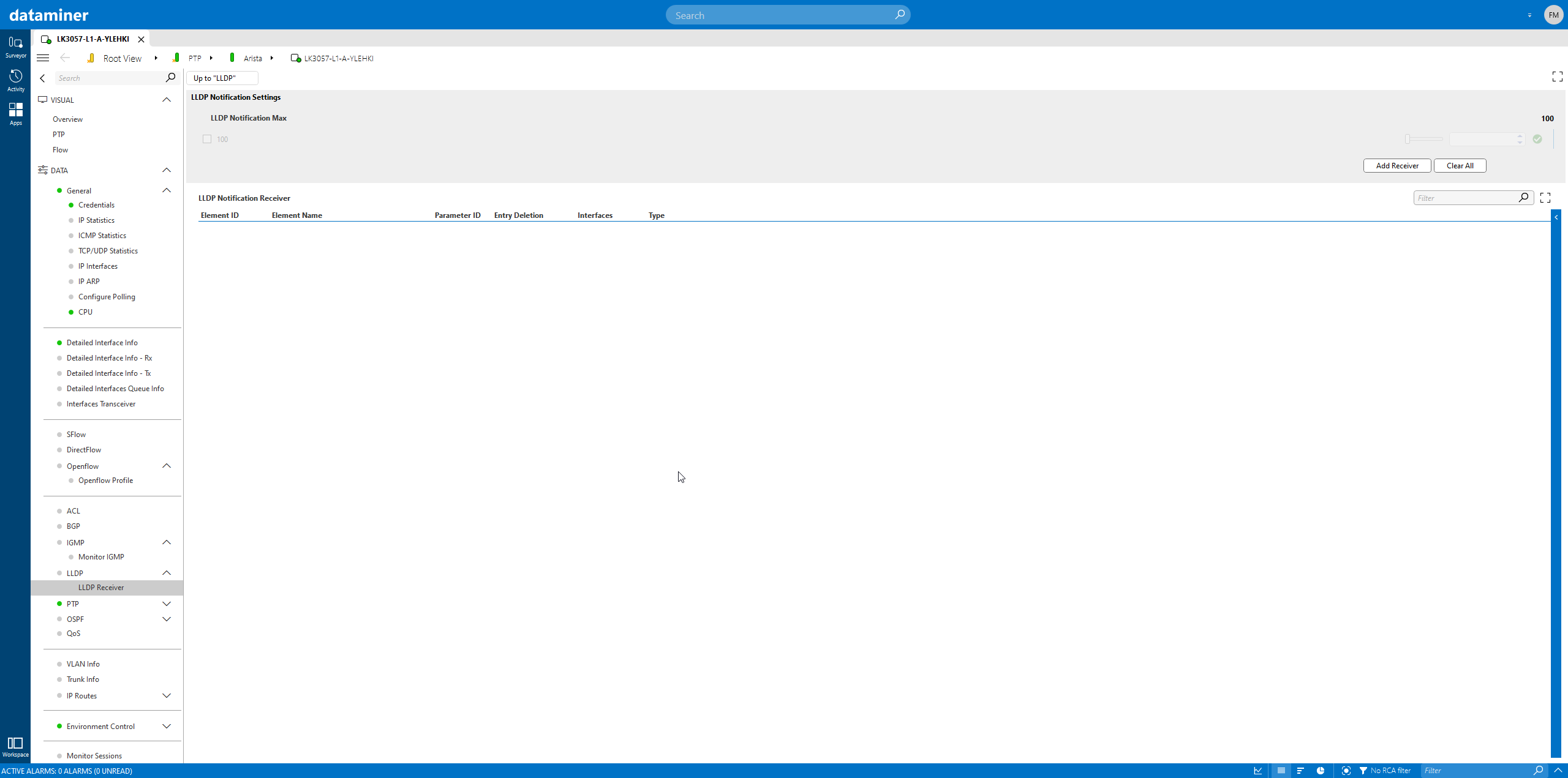Open Arista breadcrumb dropdown arrow

coord(271,58)
